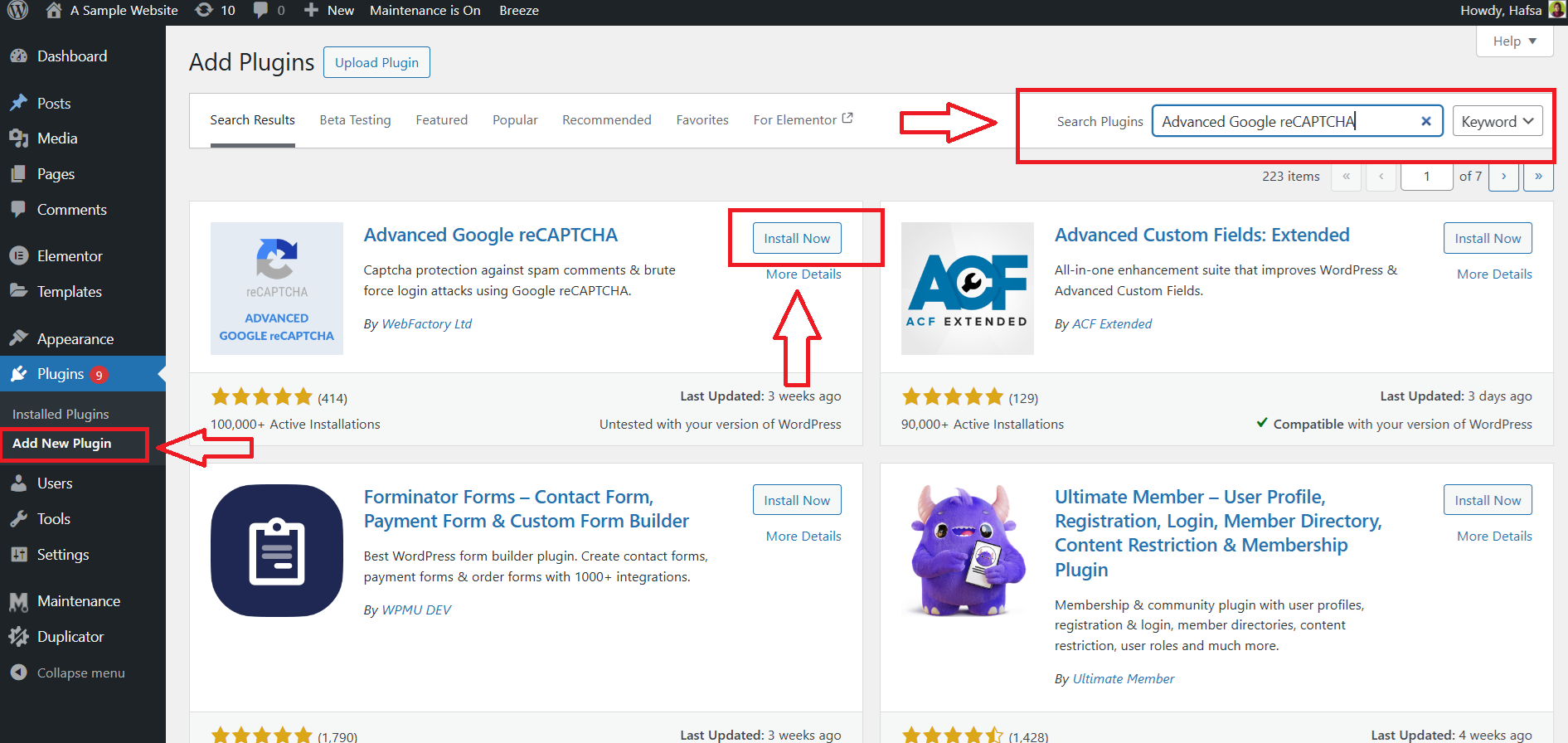Open More Details for Forminator Forms
Screen dimensions: 1568x743
point(803,537)
